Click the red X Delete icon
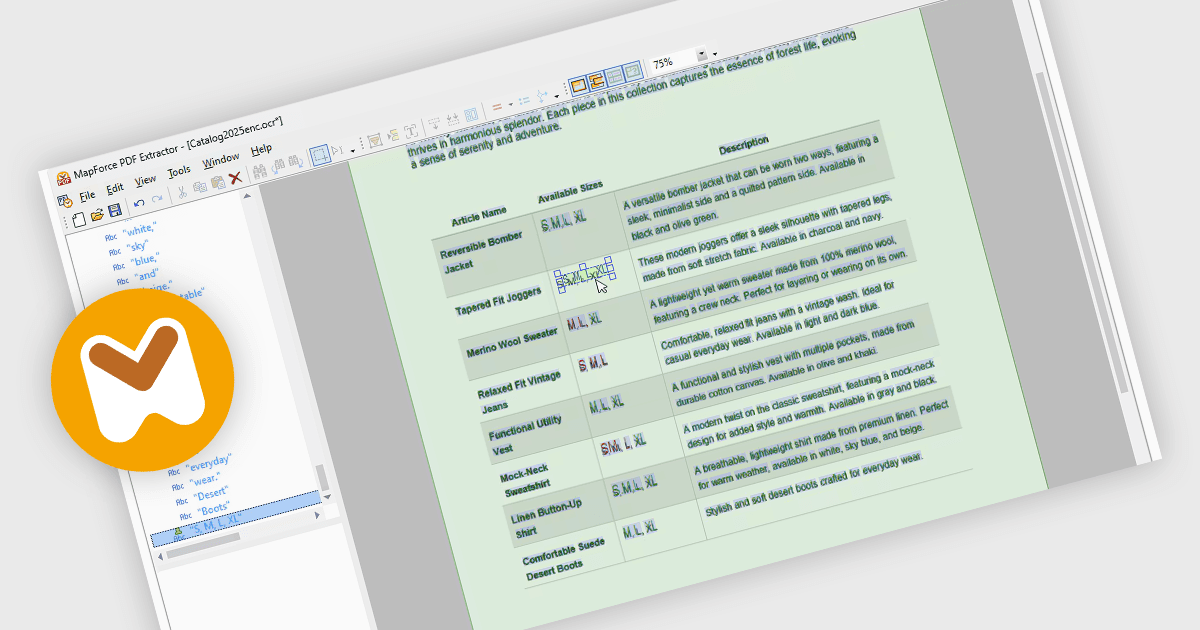This screenshot has height=630, width=1200. tap(235, 177)
